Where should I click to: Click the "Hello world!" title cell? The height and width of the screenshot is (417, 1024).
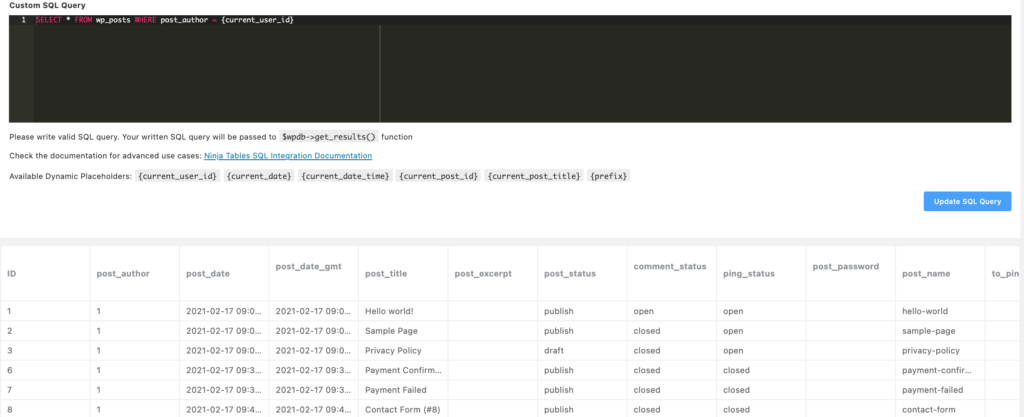[389, 311]
